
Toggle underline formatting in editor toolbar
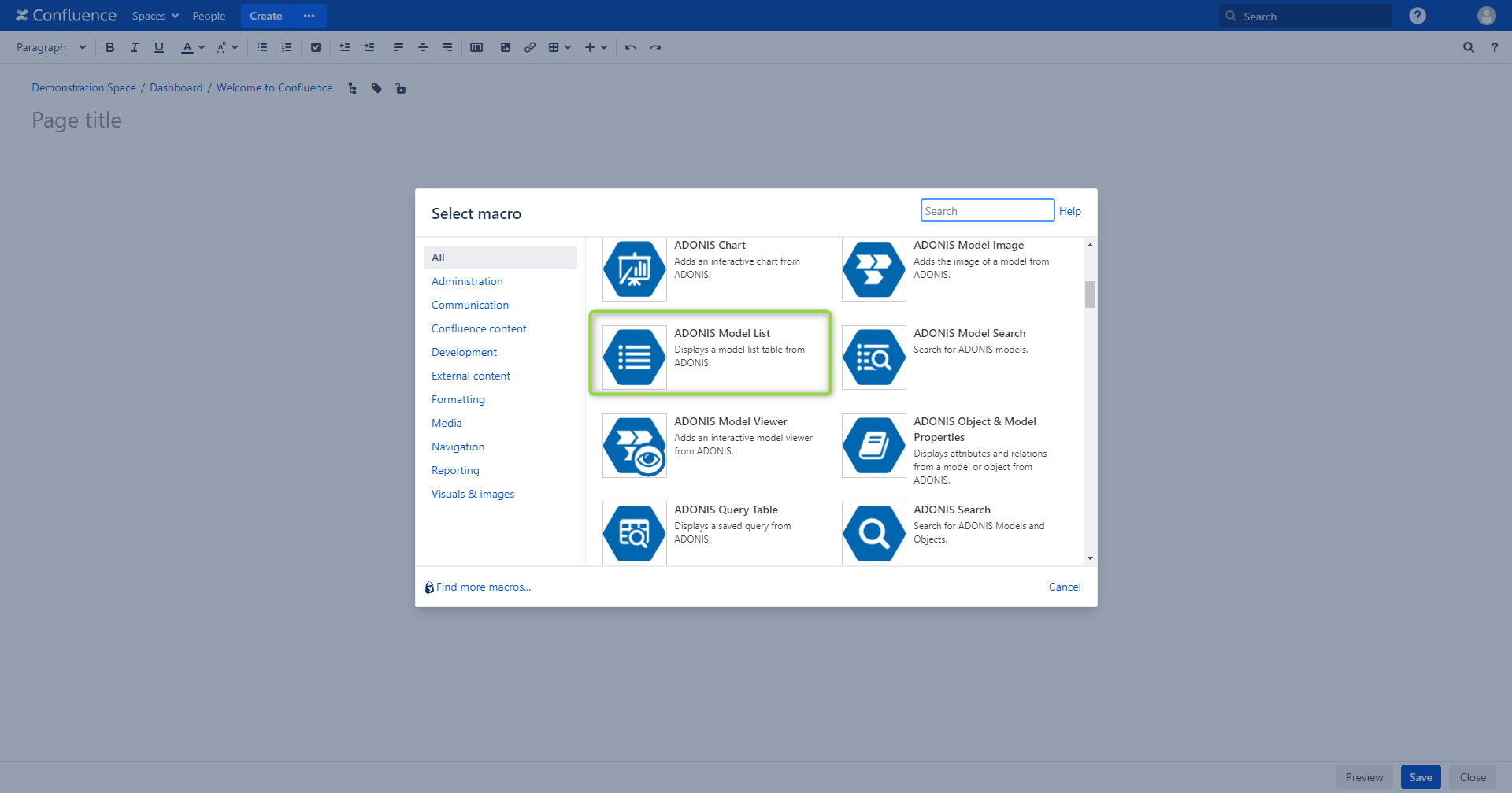[159, 47]
